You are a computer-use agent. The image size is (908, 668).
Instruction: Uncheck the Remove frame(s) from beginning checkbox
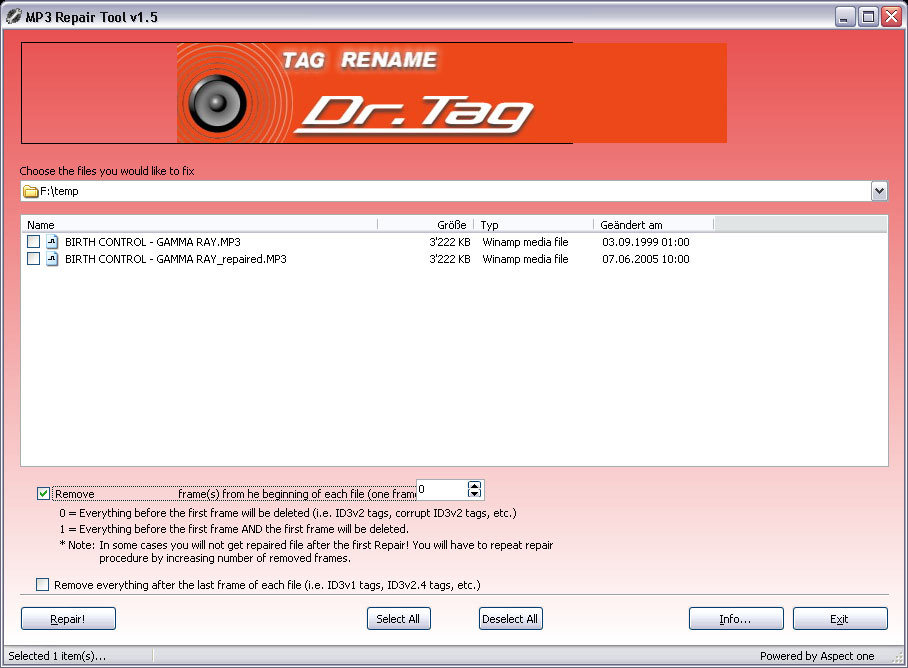tap(43, 493)
